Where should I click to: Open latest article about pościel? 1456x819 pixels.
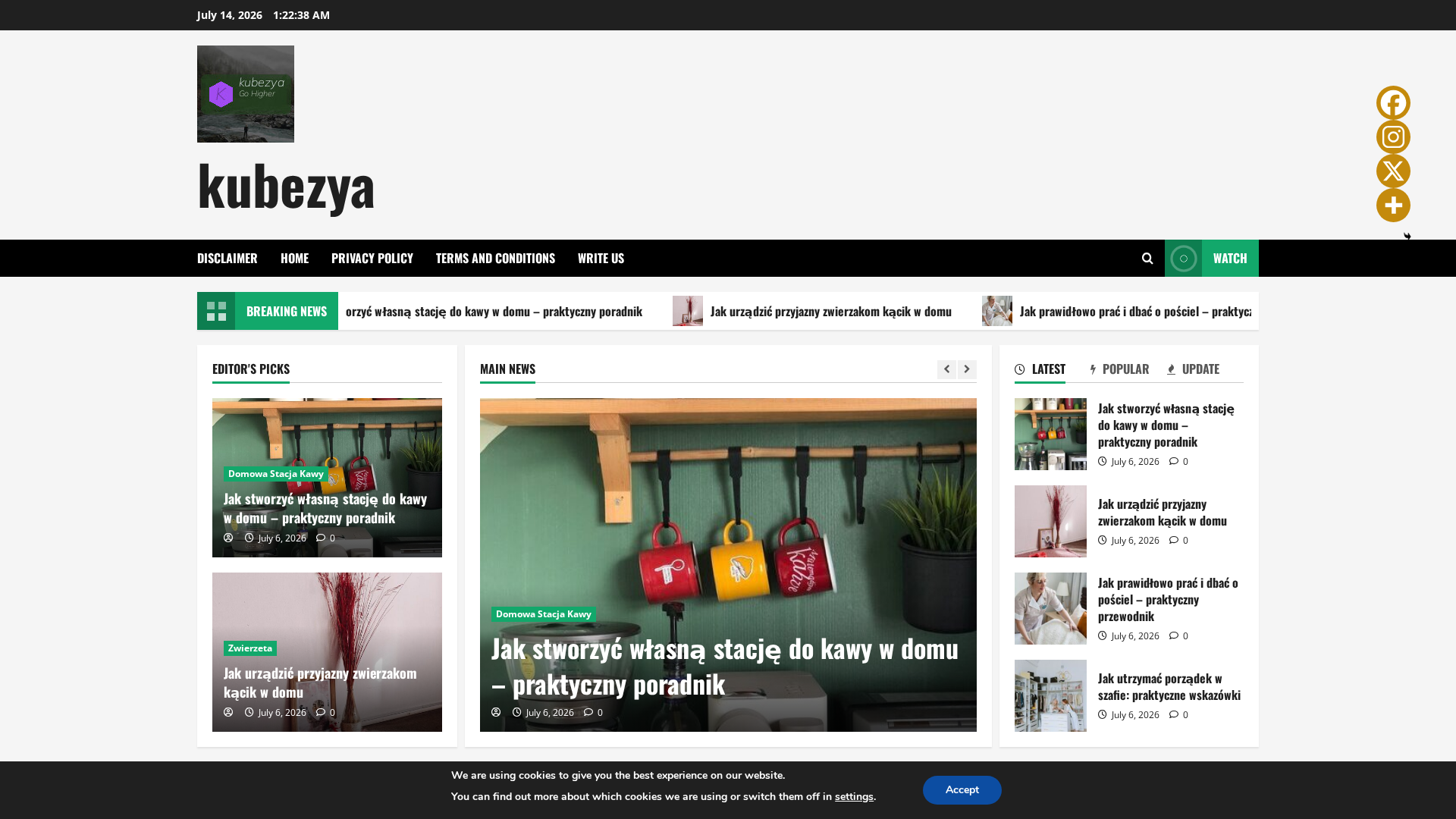tap(1168, 599)
